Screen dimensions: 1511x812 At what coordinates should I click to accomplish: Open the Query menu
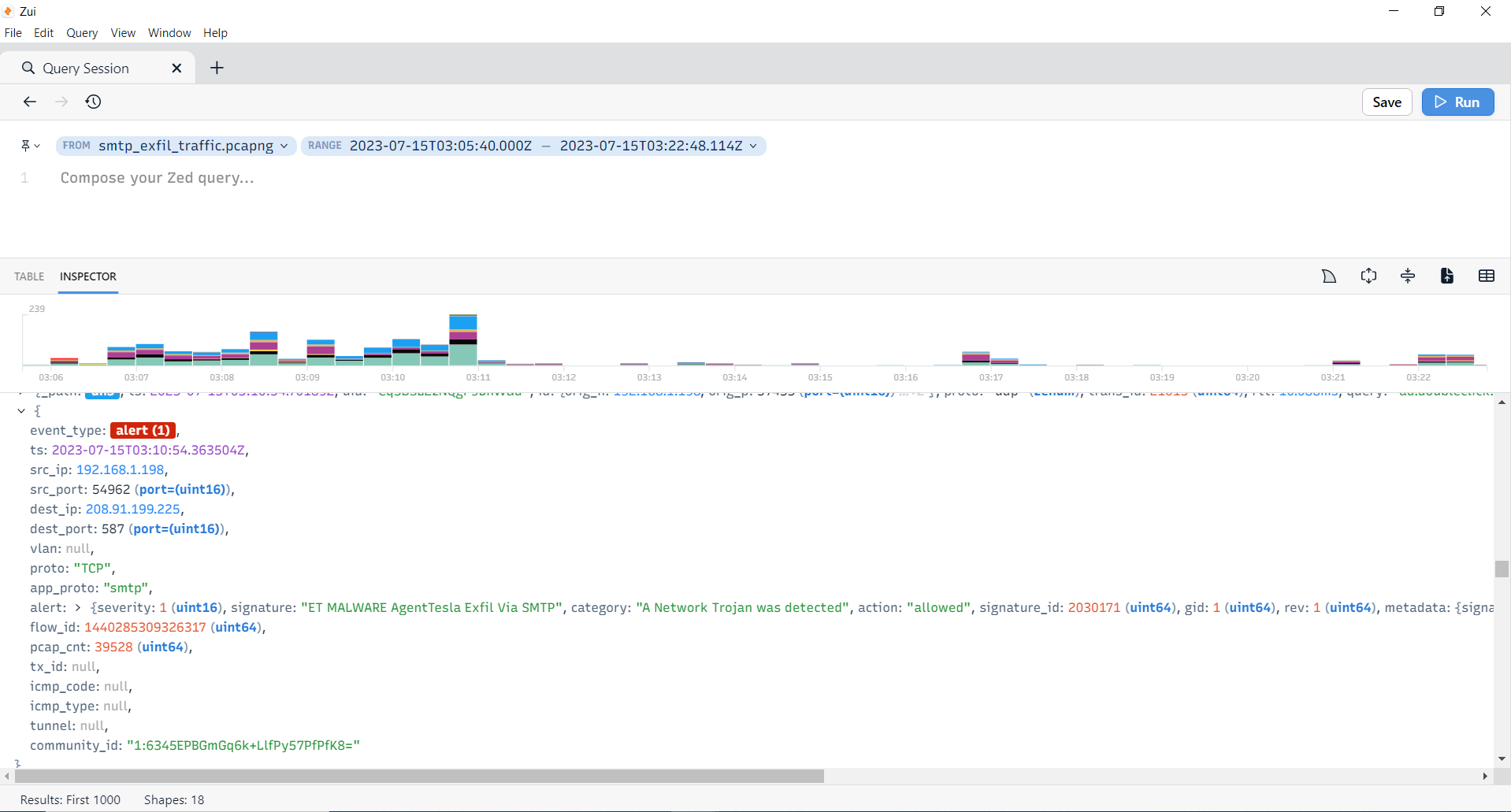point(82,33)
